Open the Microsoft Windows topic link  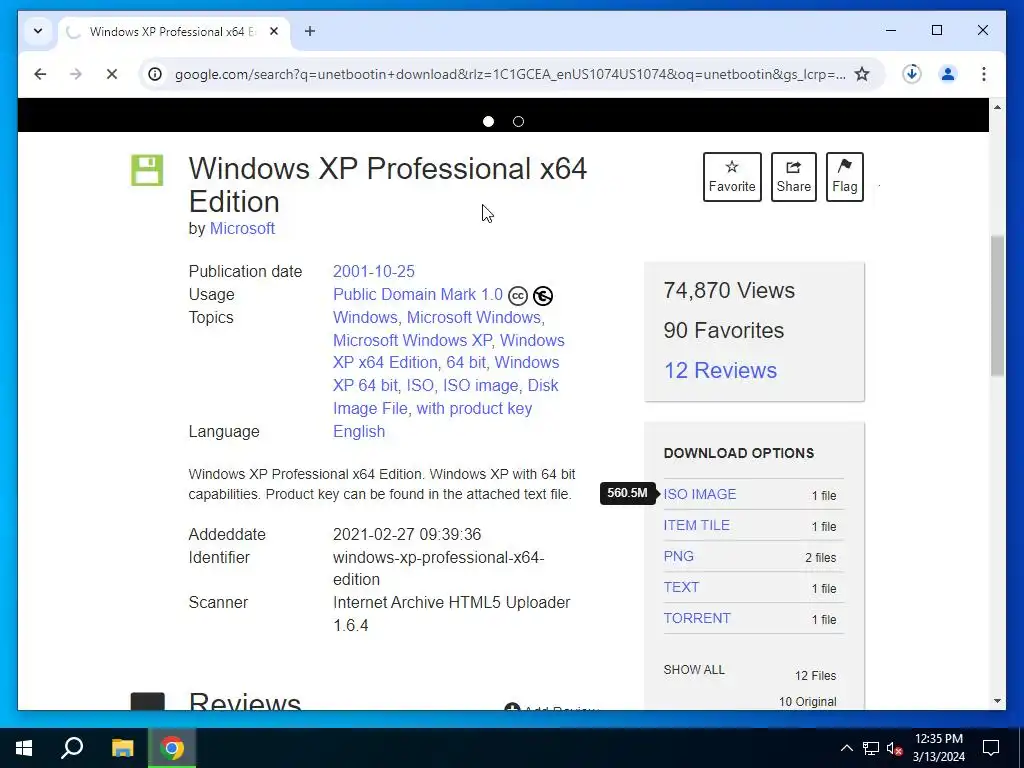point(473,317)
